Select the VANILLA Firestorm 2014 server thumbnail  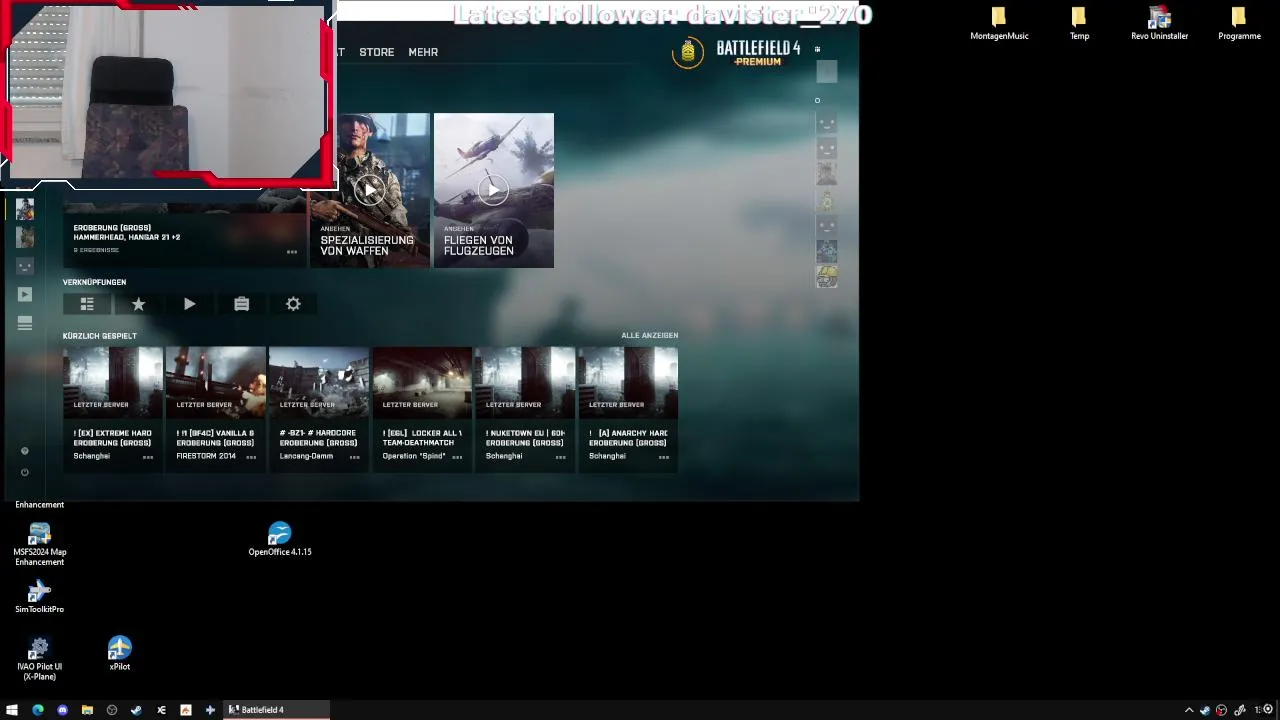click(215, 382)
